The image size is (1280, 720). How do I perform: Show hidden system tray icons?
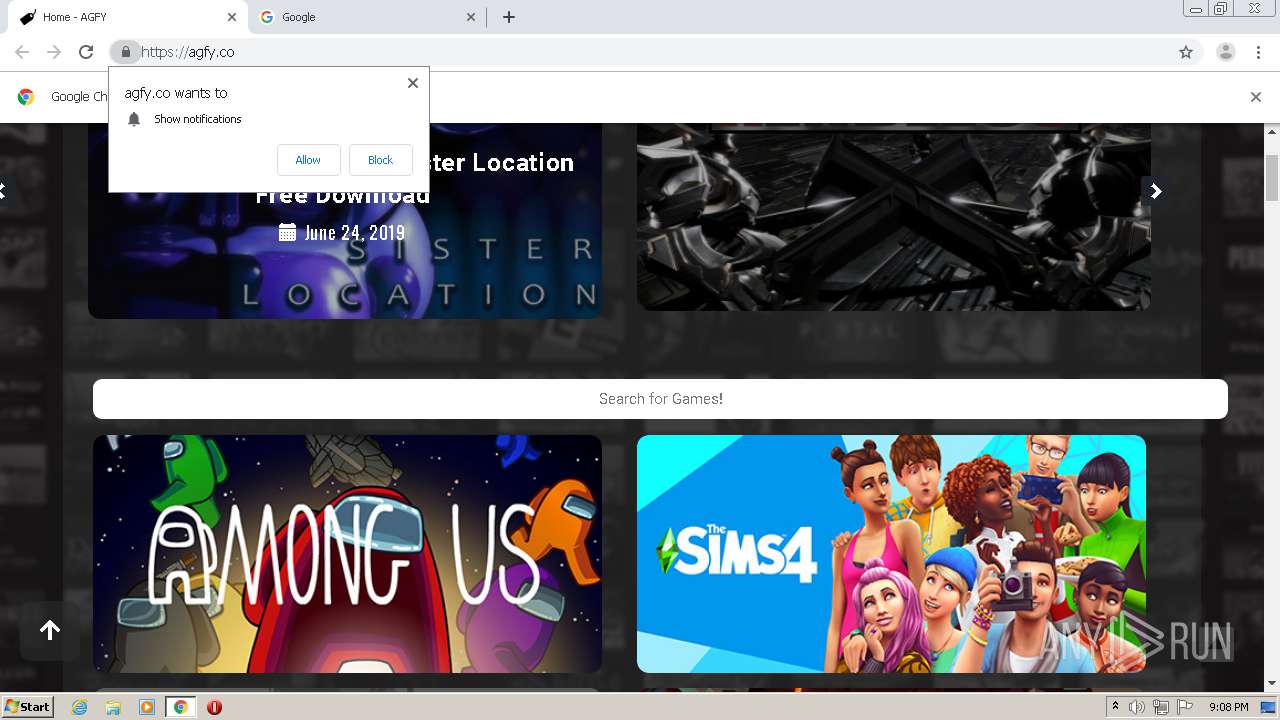(x=1116, y=707)
